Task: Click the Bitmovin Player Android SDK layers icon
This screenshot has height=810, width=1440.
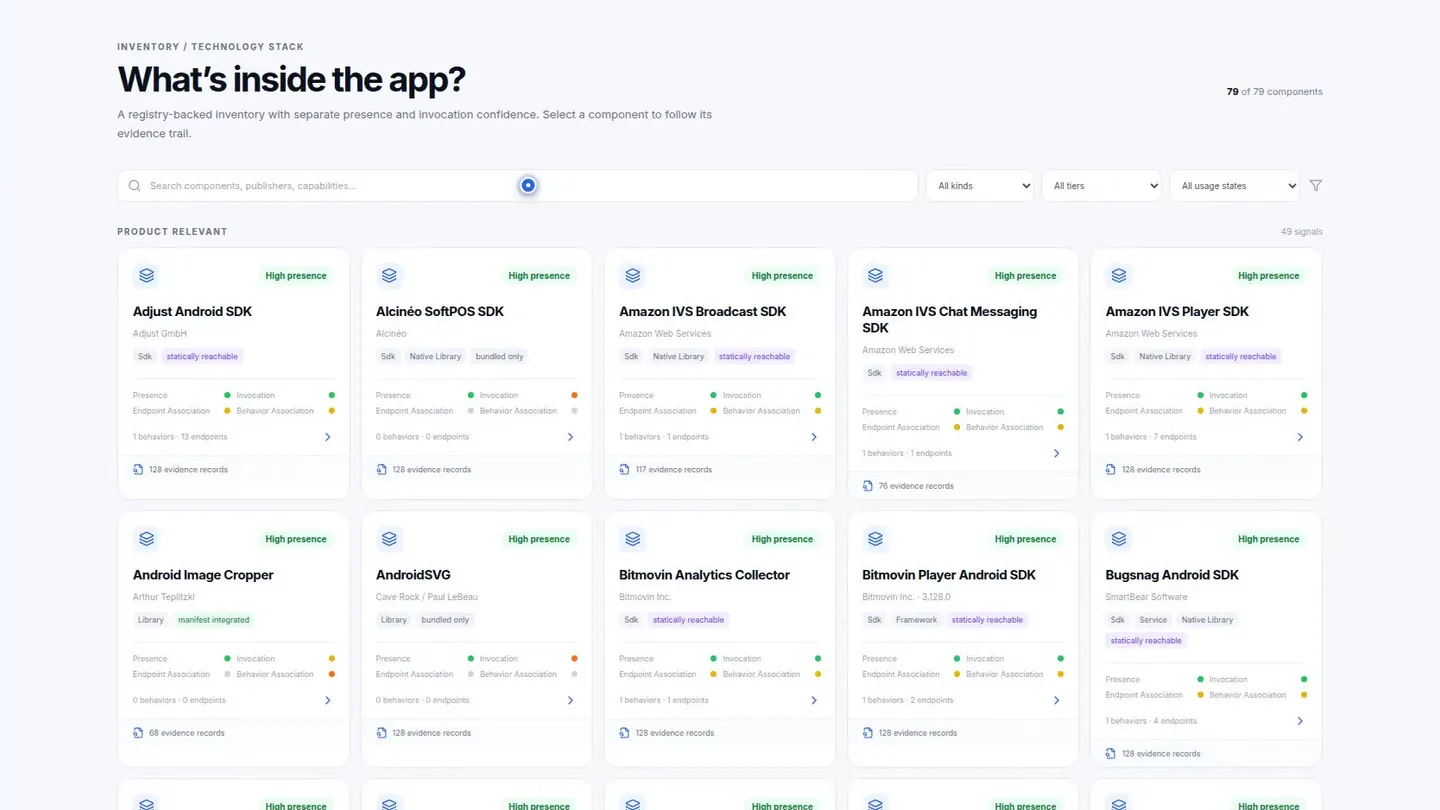Action: (875, 539)
